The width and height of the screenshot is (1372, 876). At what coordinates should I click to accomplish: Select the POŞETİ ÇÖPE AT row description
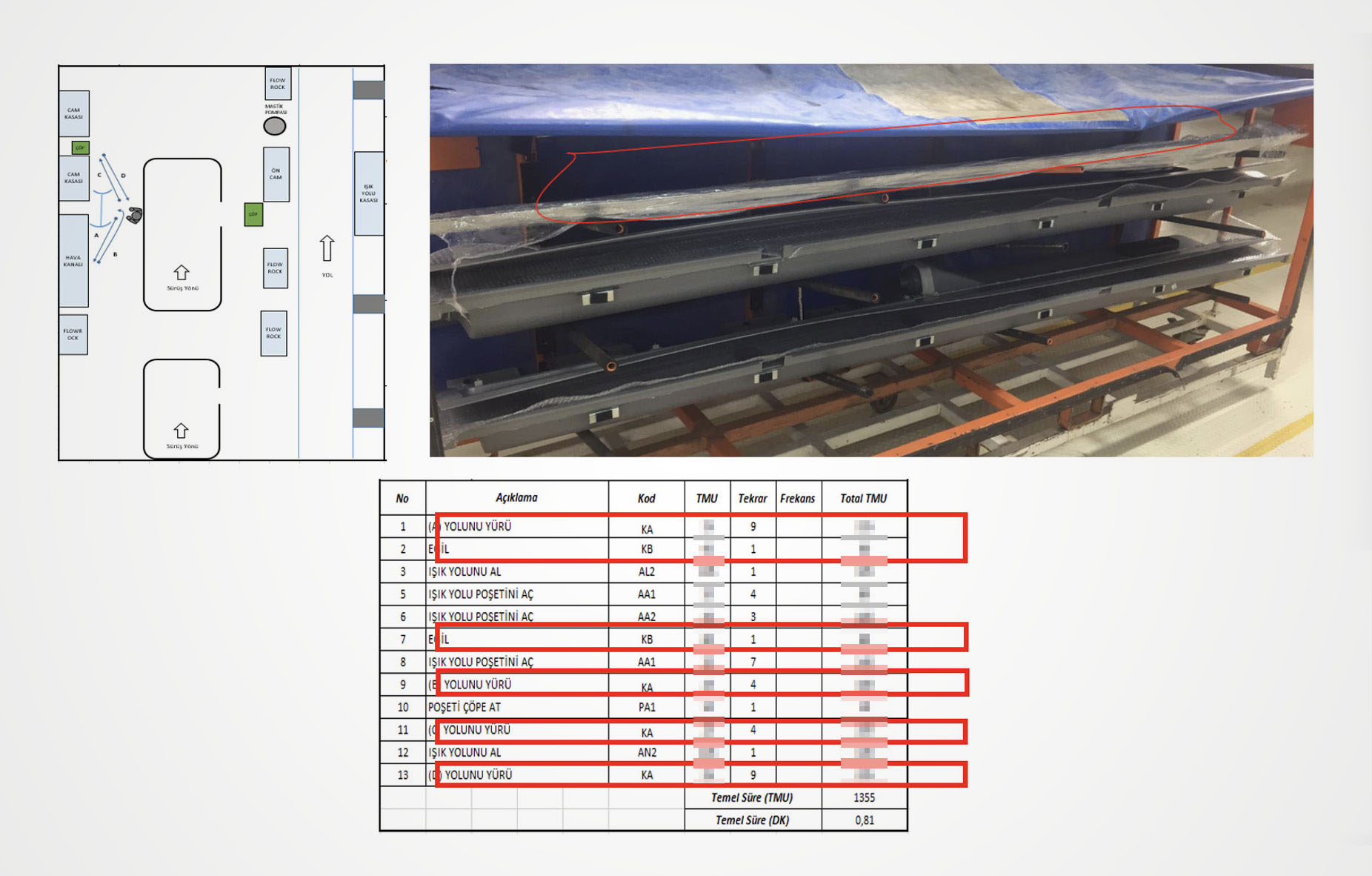tap(464, 707)
